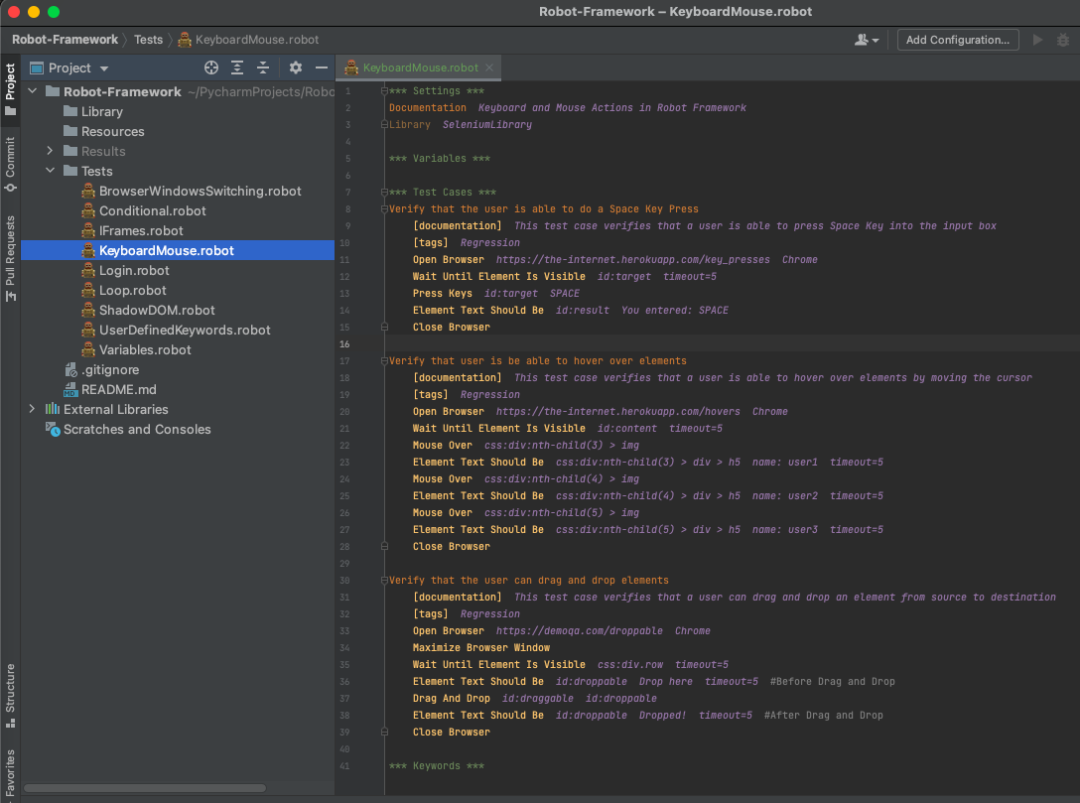
Task: Click Tests in the breadcrumb navigation
Action: pos(148,39)
